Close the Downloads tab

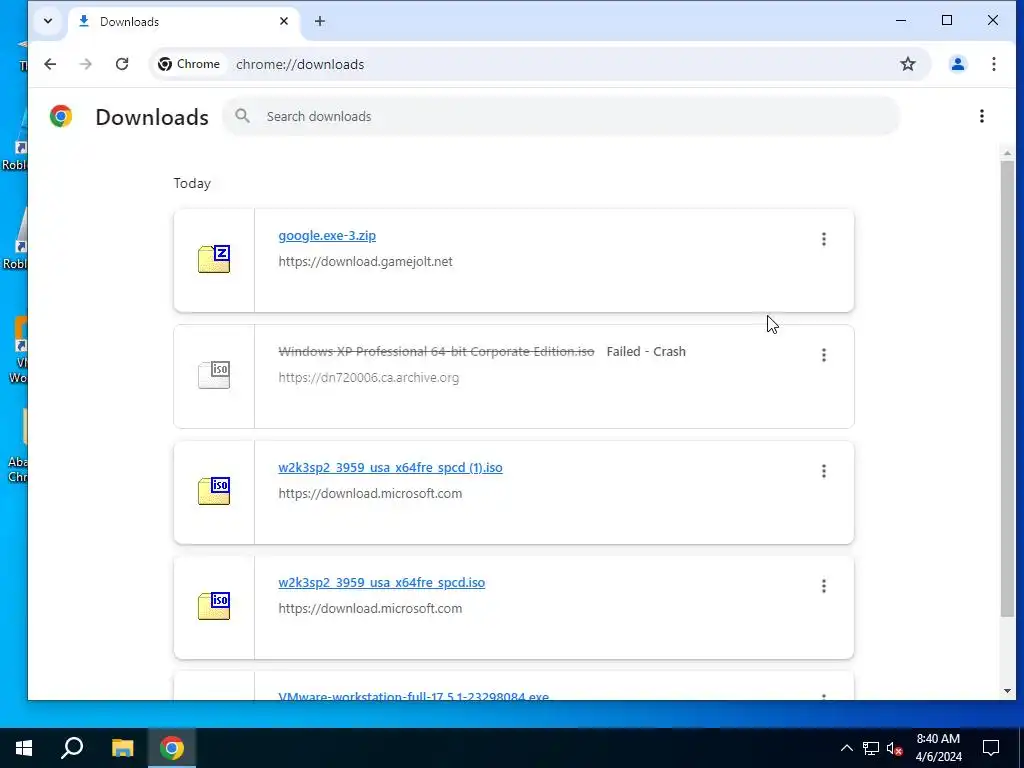[x=283, y=22]
